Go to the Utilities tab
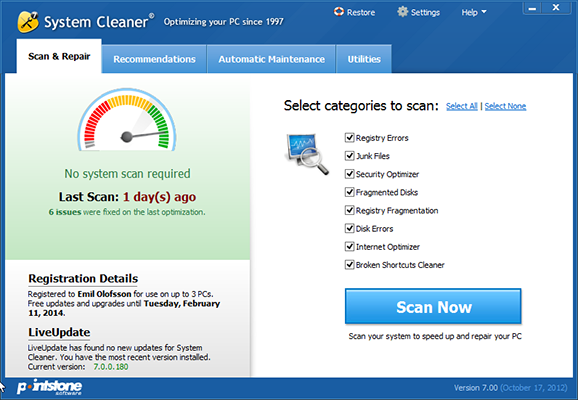The width and height of the screenshot is (578, 400). pyautogui.click(x=364, y=59)
